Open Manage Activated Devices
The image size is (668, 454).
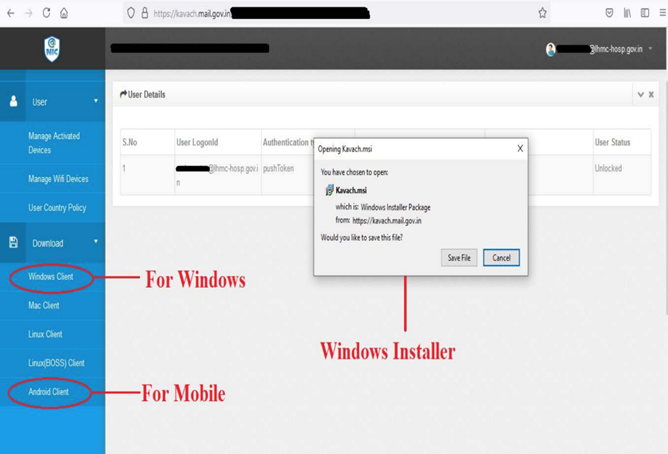54,143
